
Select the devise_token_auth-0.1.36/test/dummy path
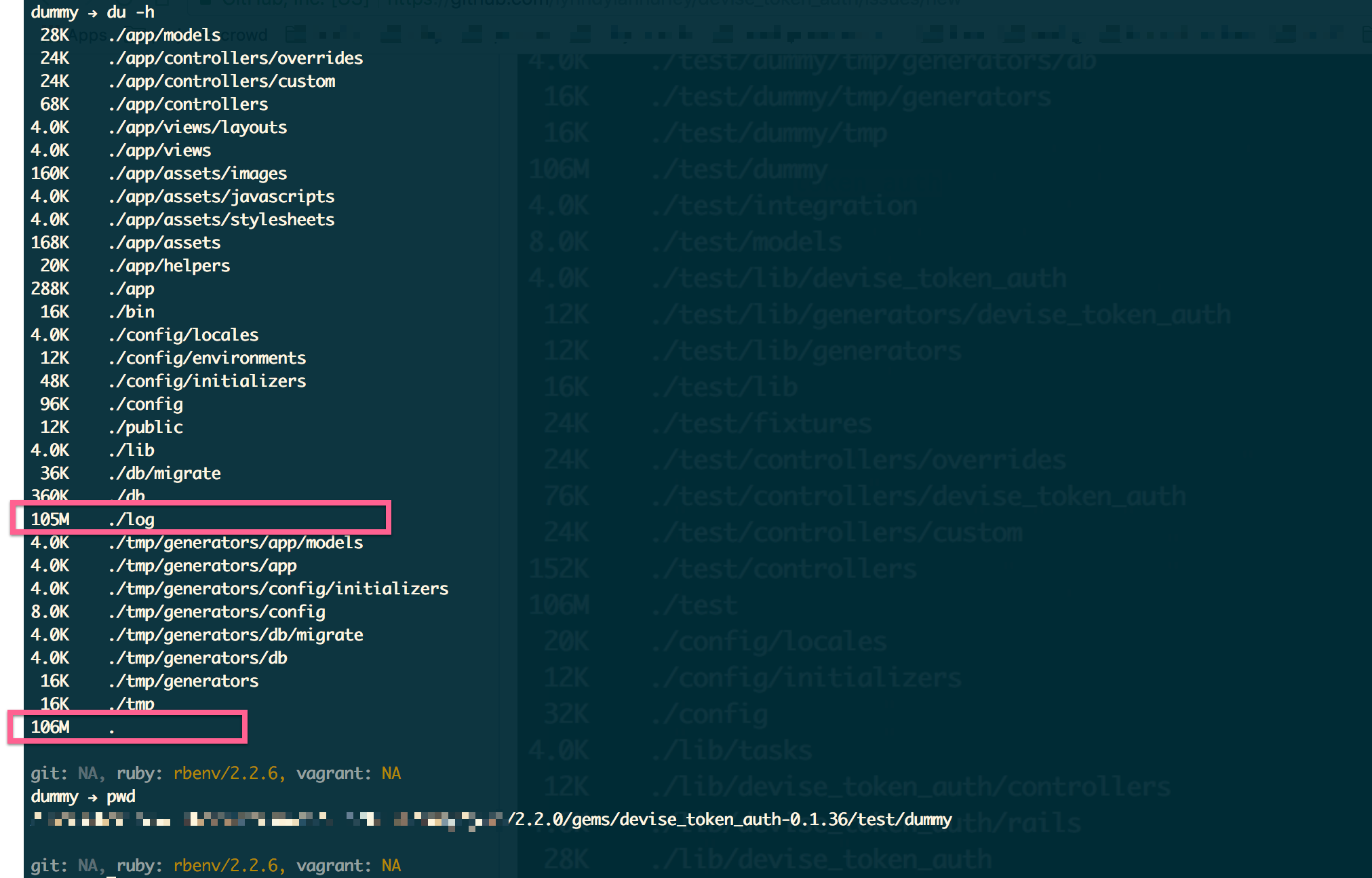(x=785, y=820)
